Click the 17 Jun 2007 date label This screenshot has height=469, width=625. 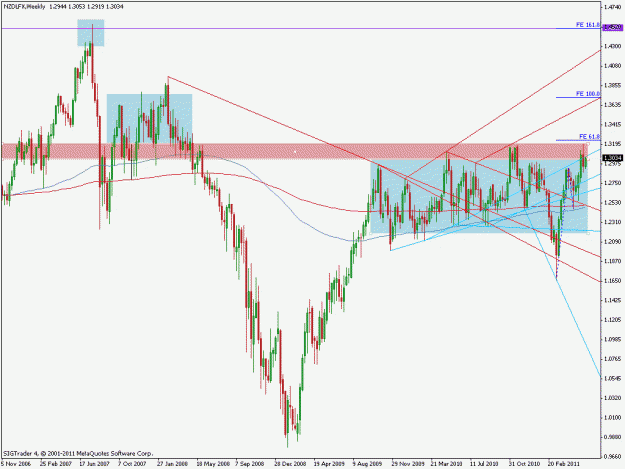[94, 464]
